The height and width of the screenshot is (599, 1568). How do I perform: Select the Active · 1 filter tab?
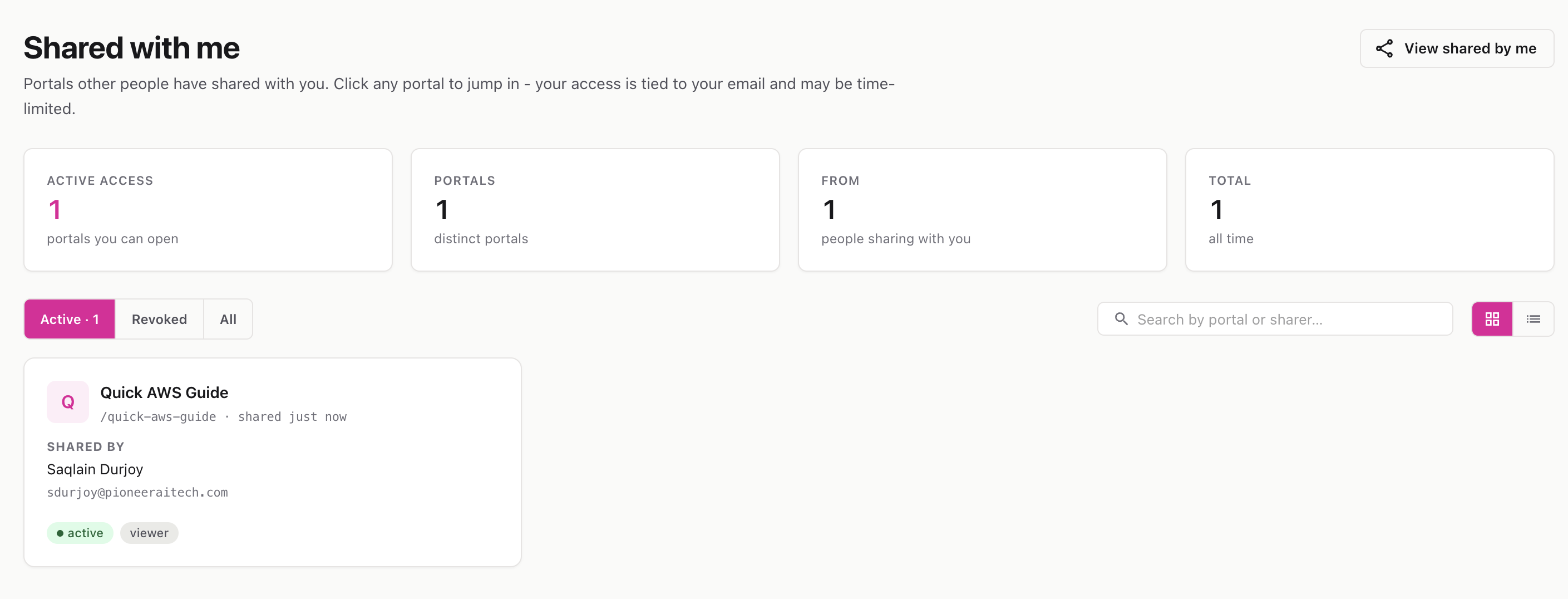(x=70, y=319)
